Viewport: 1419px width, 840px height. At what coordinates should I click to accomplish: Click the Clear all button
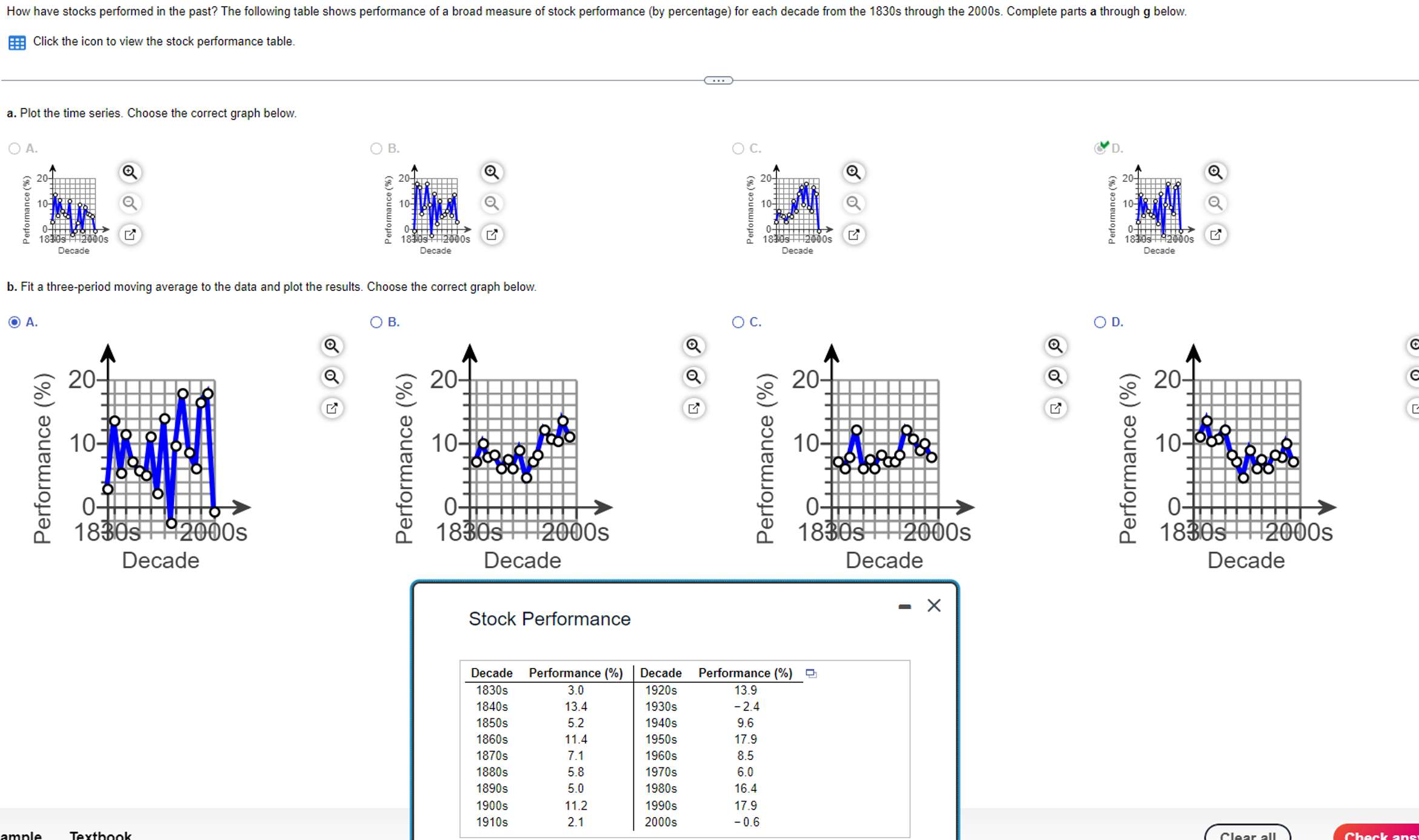click(1247, 833)
